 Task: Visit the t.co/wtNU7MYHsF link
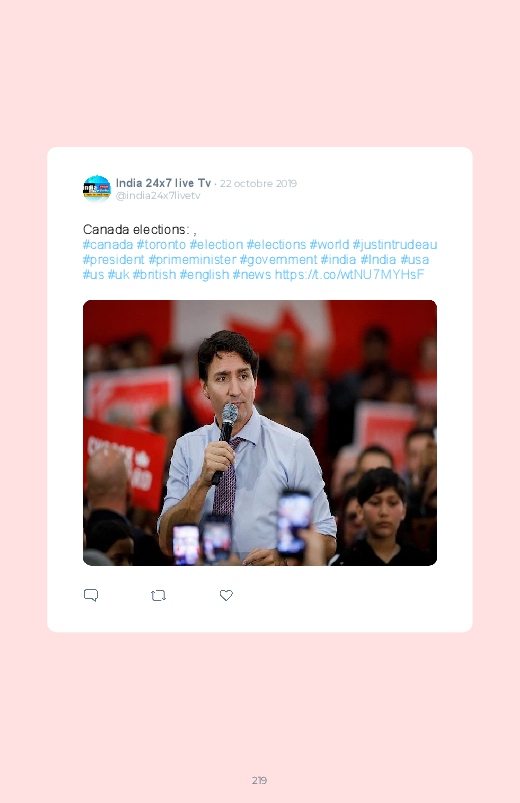pyautogui.click(x=349, y=274)
